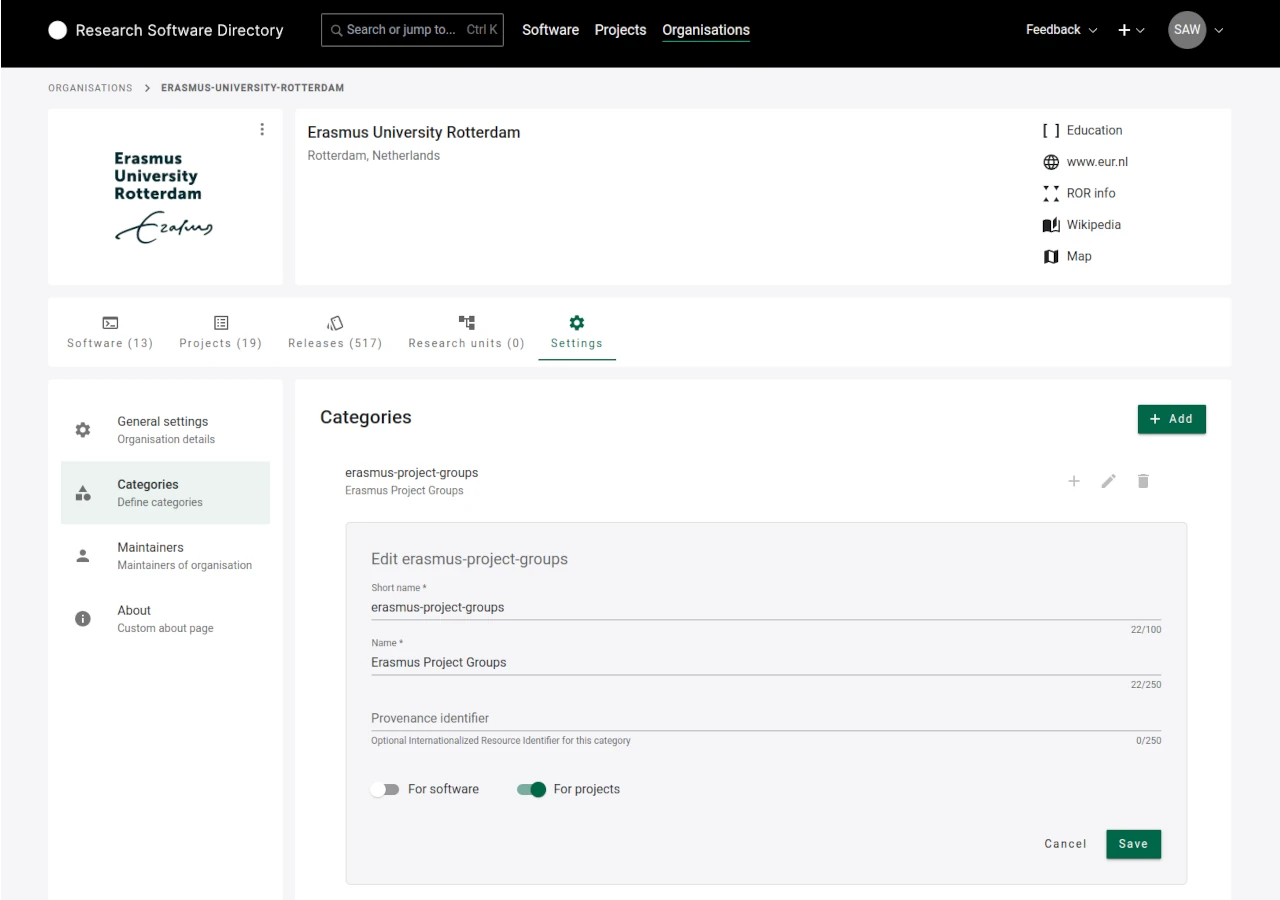1280x900 pixels.
Task: Visit the www.eur.nl website link
Action: point(1097,161)
